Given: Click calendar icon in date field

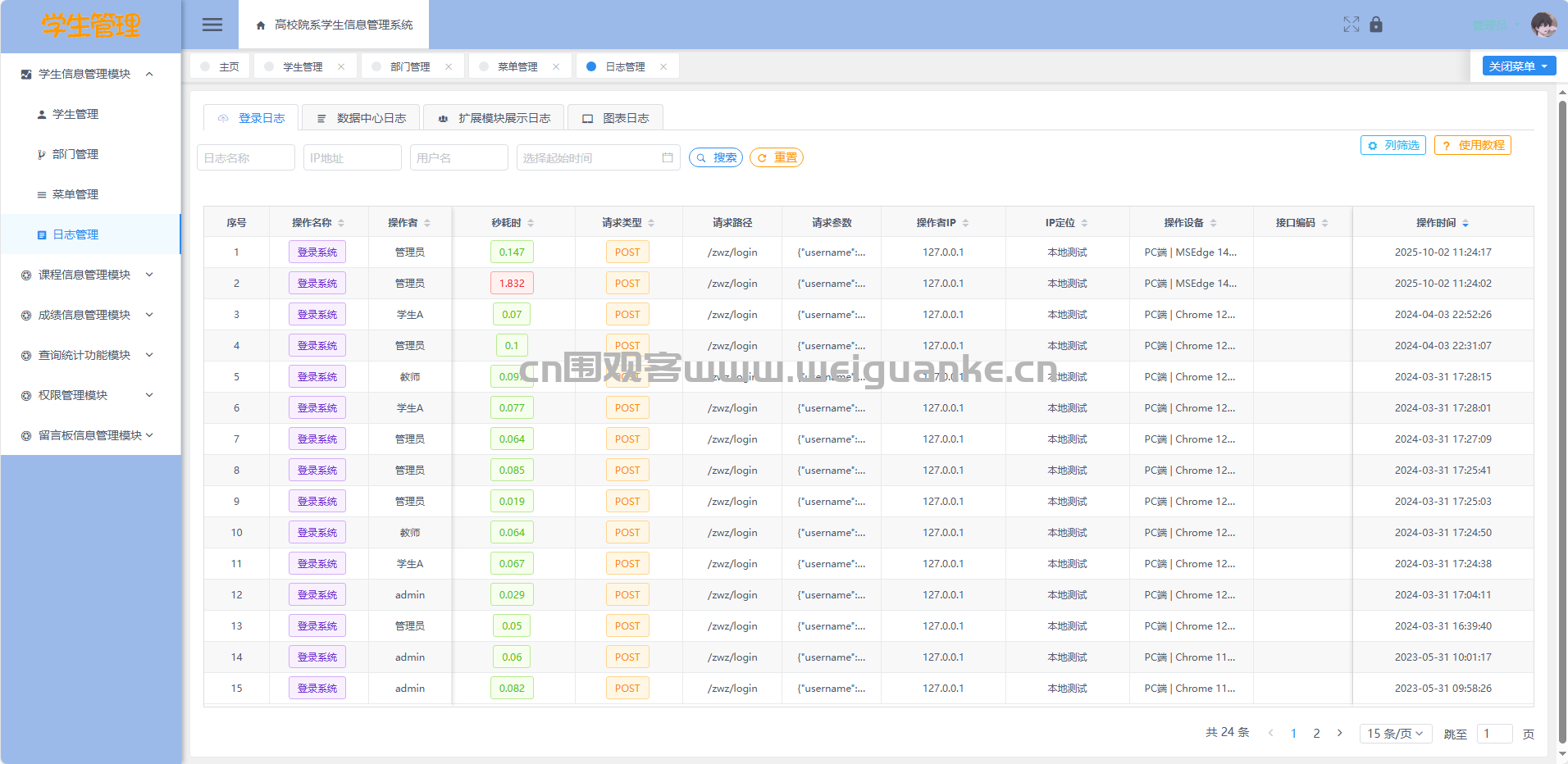Looking at the screenshot, I should [668, 157].
